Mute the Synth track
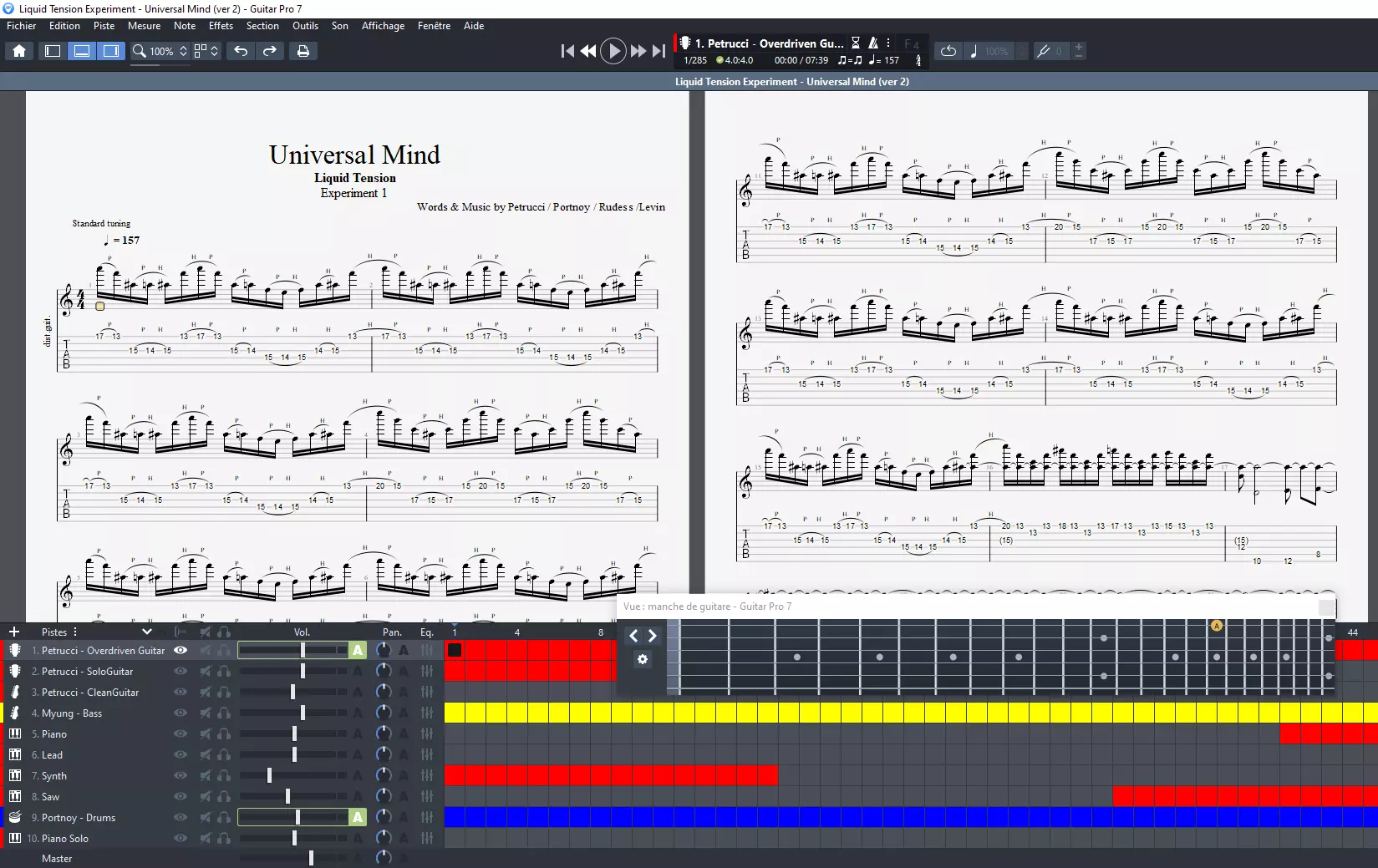The width and height of the screenshot is (1378, 868). pos(205,775)
